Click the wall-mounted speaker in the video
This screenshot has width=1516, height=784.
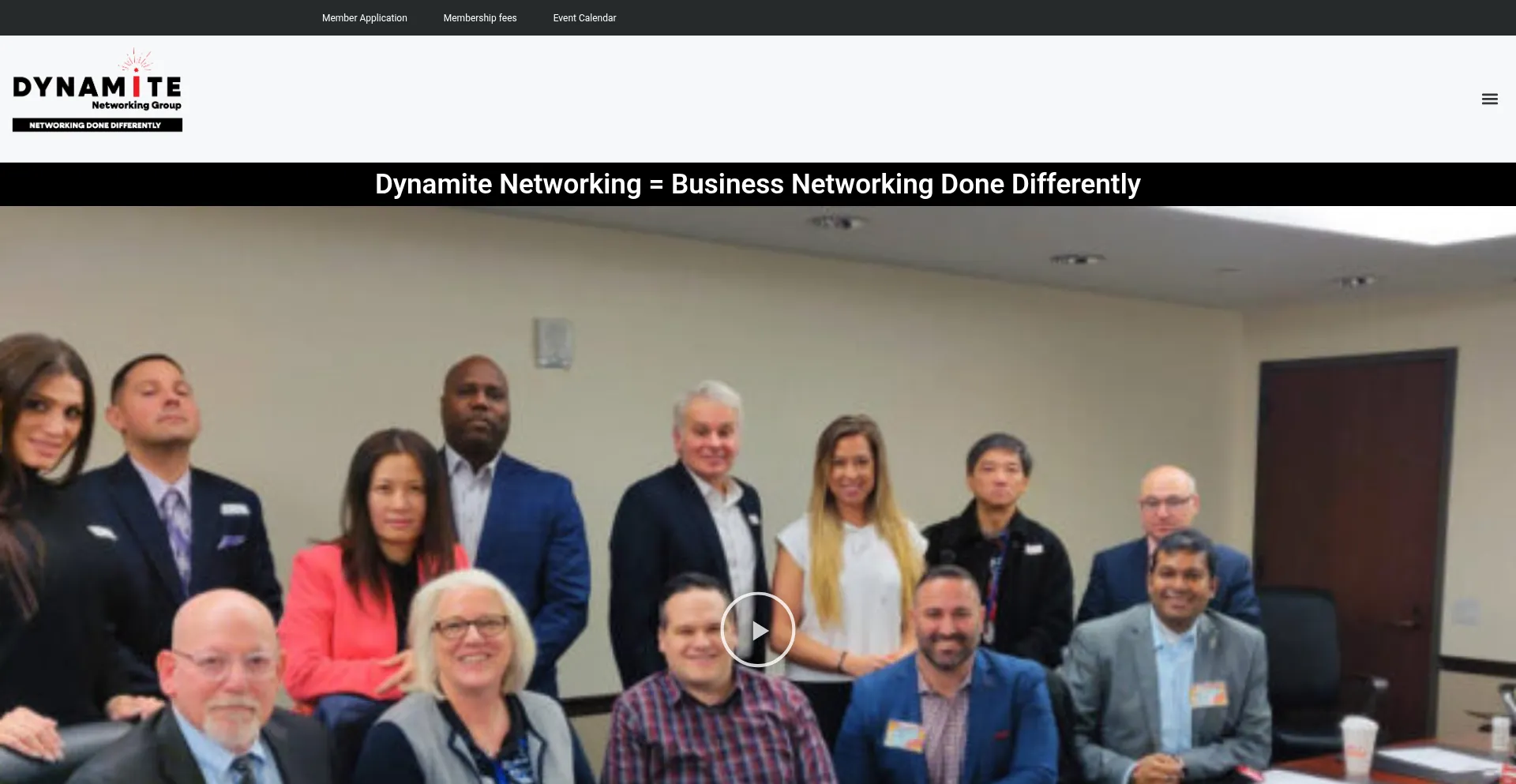tap(553, 343)
